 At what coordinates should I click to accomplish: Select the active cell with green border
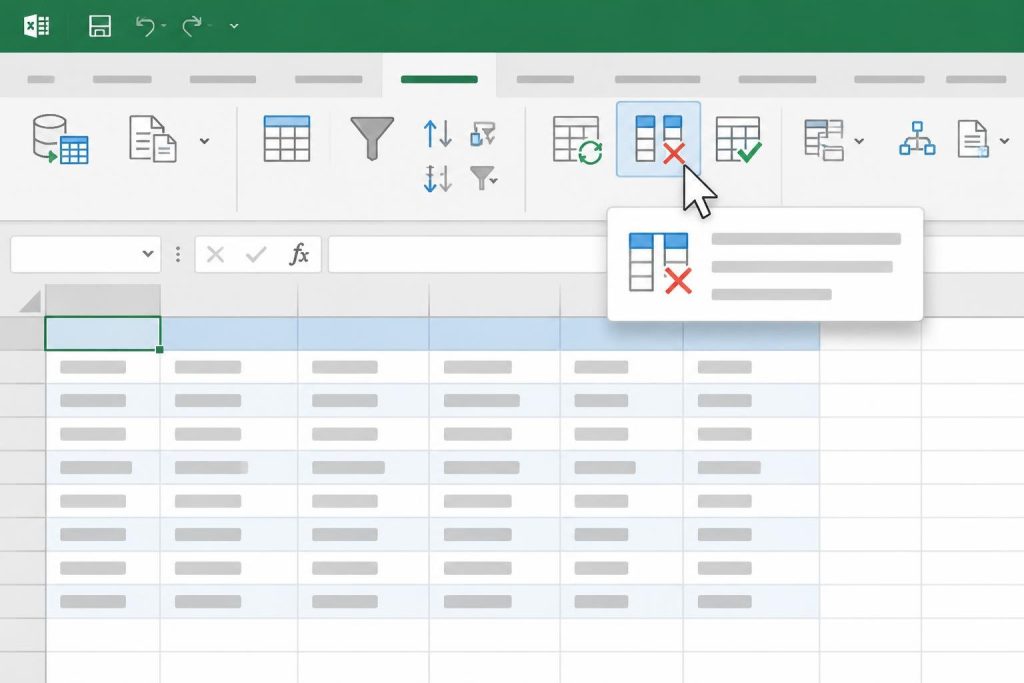(x=103, y=334)
